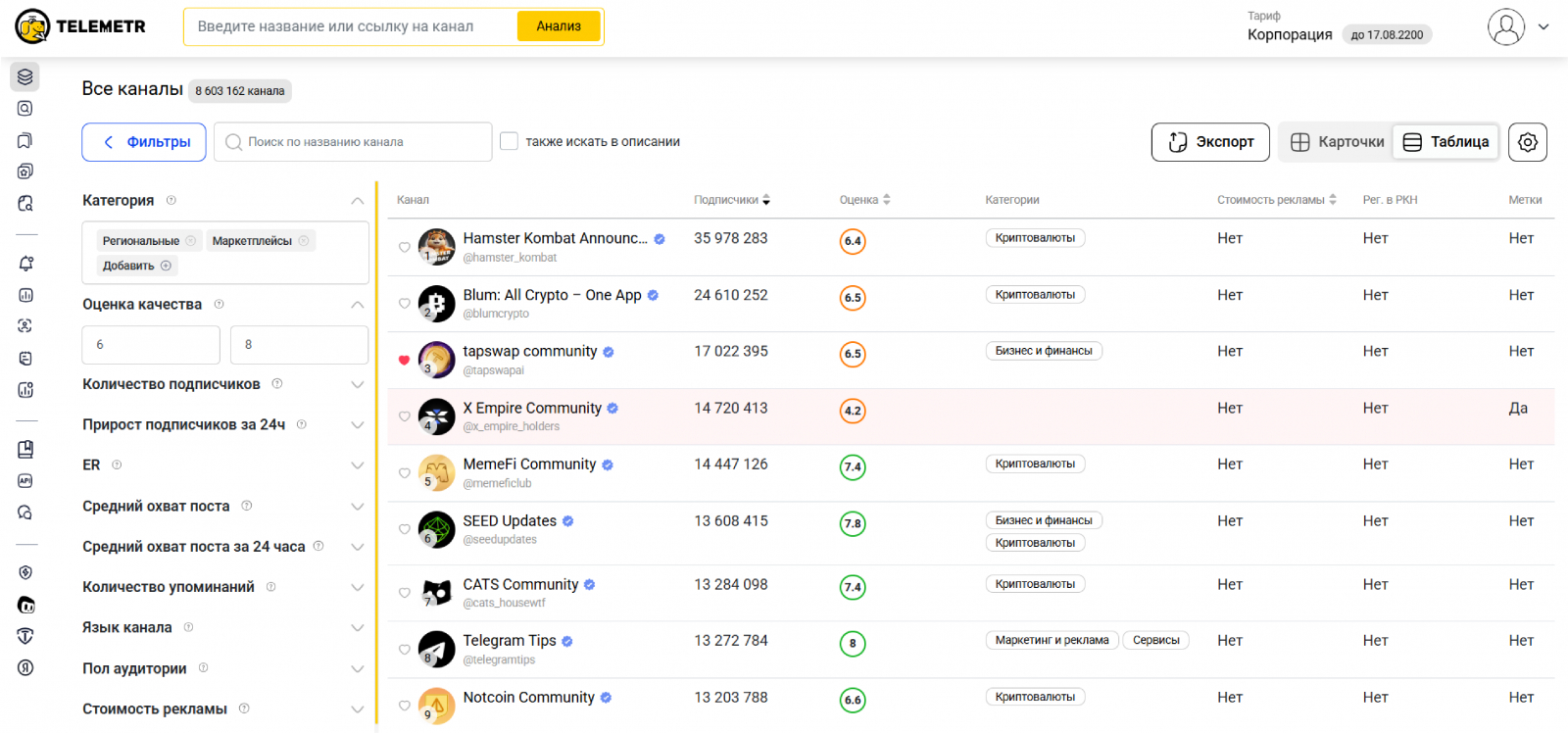Enable 'также искать в описании' checkbox
The image size is (1568, 733).
pos(509,141)
